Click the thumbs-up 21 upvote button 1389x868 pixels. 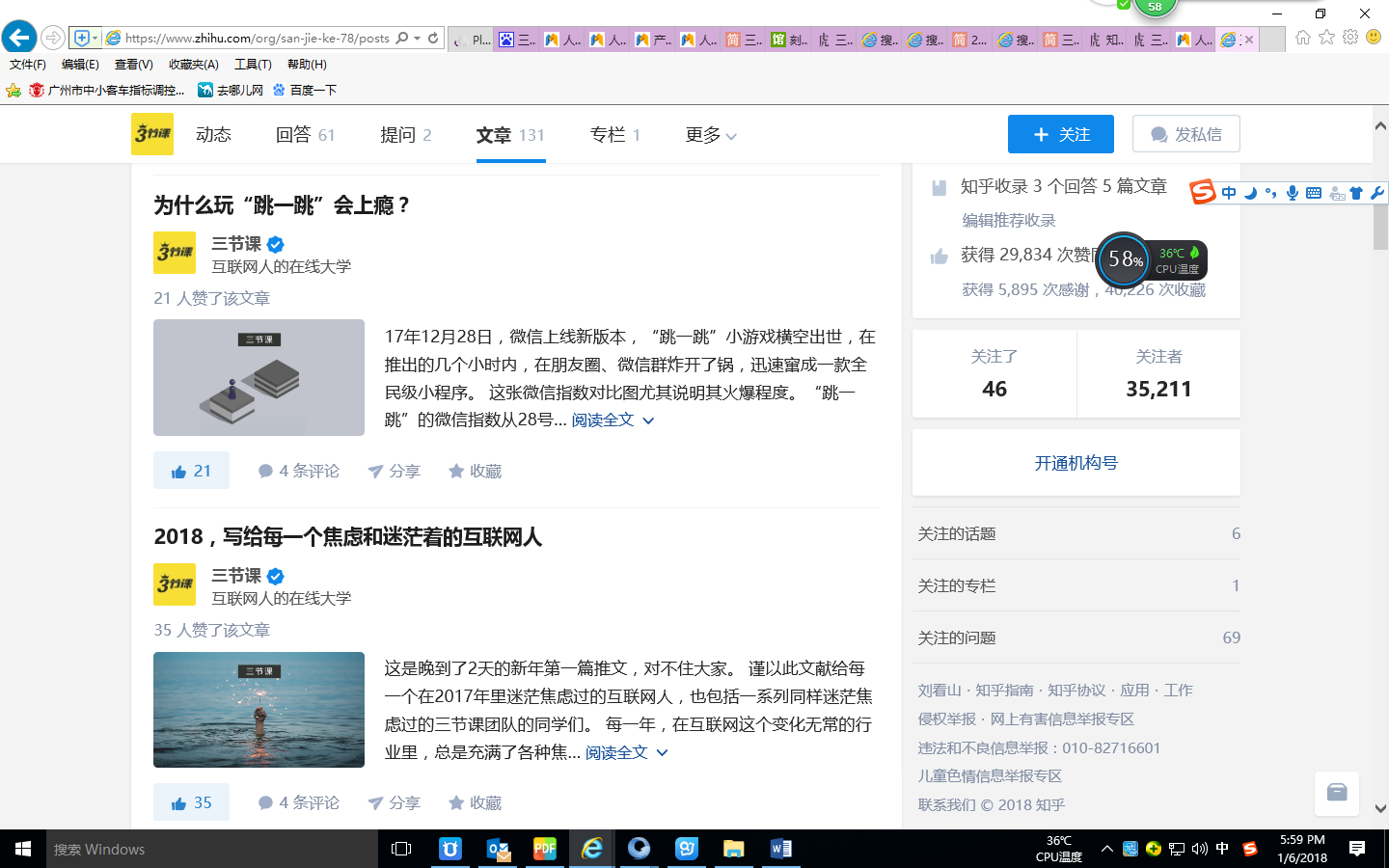point(191,471)
